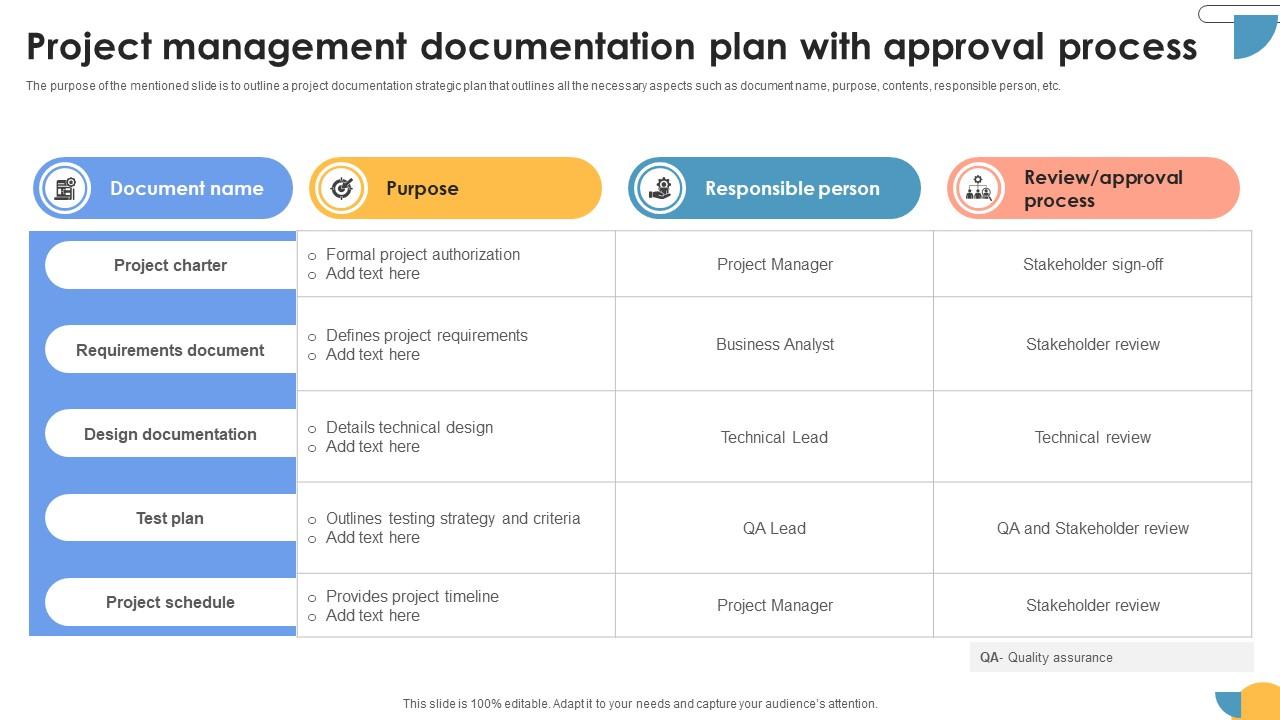
Task: Click the document icon beside Document name
Action: coord(64,188)
